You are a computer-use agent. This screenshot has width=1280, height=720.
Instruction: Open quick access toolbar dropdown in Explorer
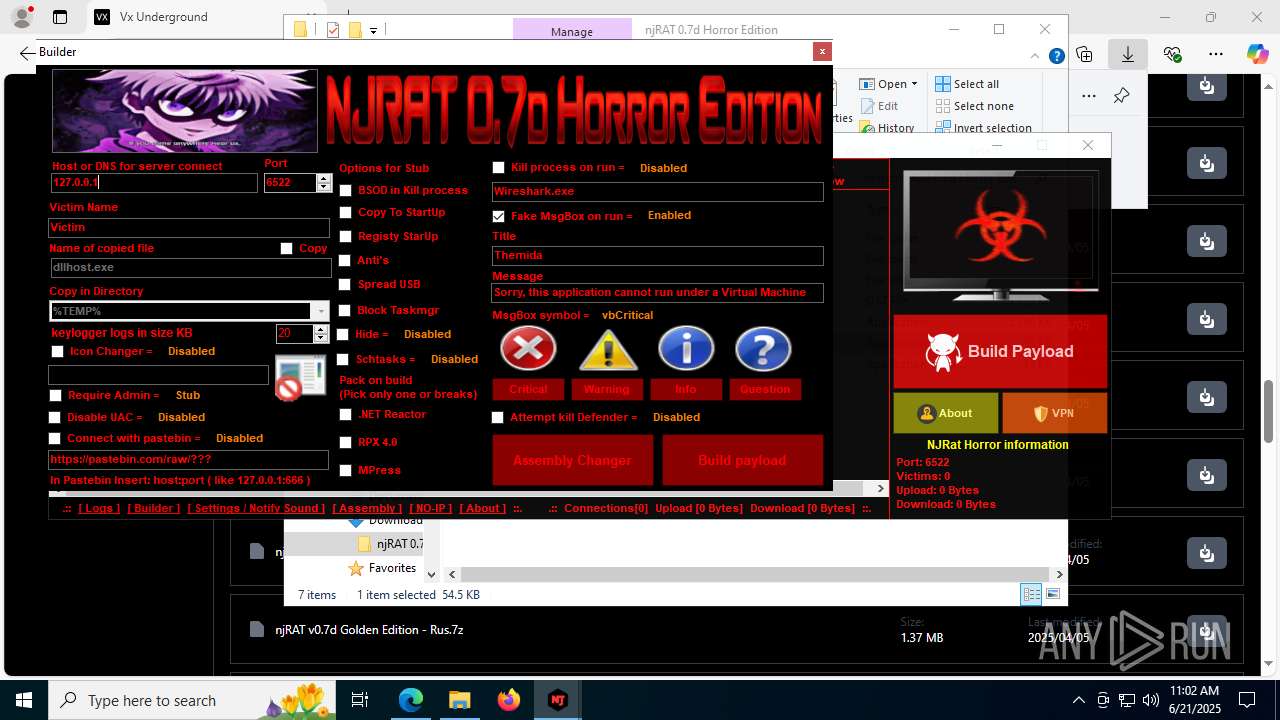click(x=373, y=31)
